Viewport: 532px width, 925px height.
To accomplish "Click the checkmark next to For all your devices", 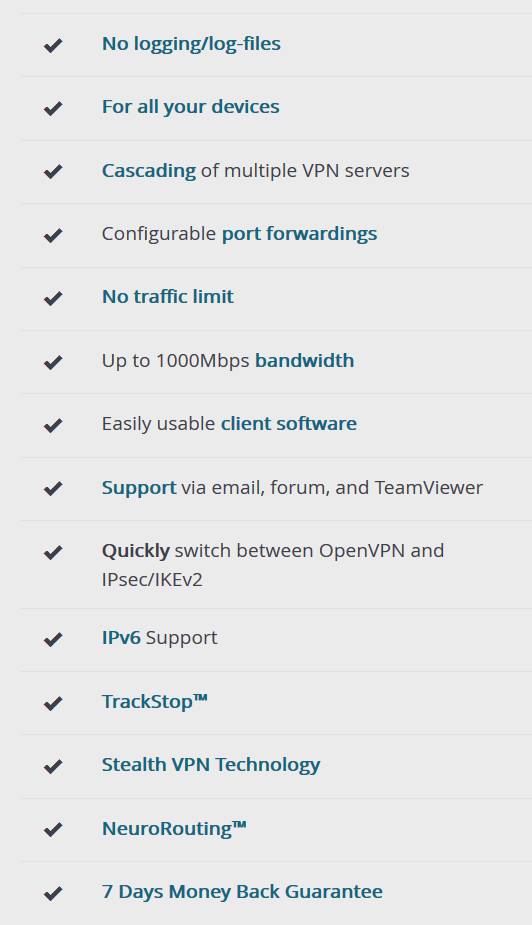I will (x=53, y=109).
